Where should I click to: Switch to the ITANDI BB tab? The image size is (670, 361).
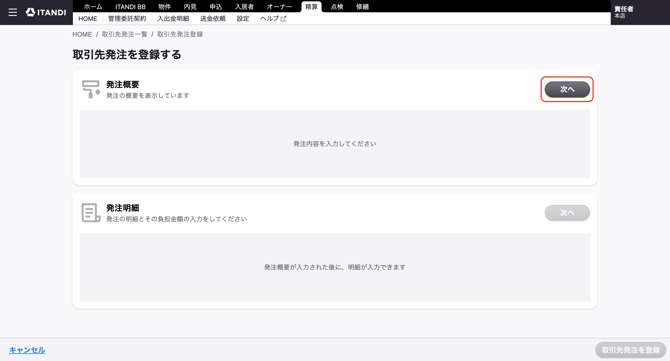click(130, 7)
